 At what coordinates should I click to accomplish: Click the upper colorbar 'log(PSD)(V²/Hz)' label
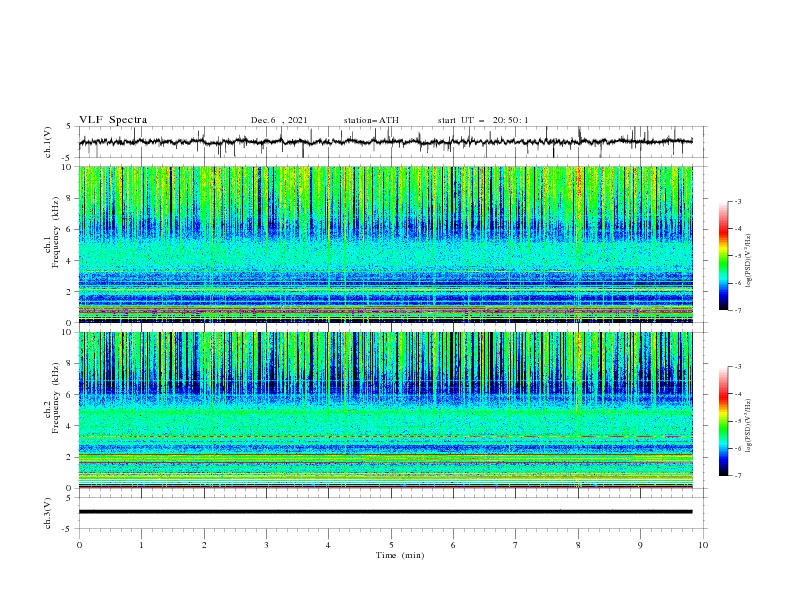[x=749, y=261]
